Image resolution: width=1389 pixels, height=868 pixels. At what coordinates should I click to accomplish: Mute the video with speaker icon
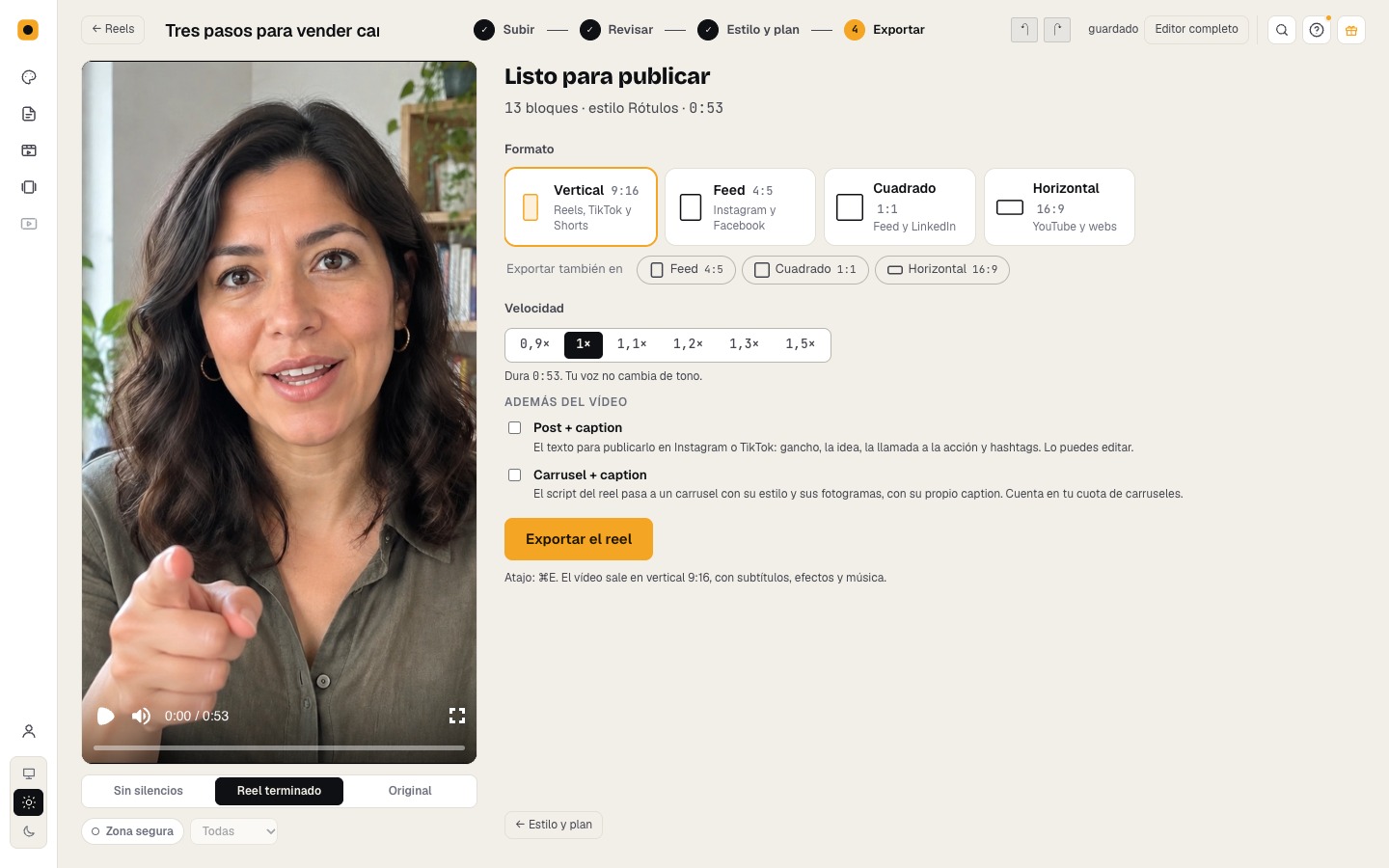coord(142,716)
